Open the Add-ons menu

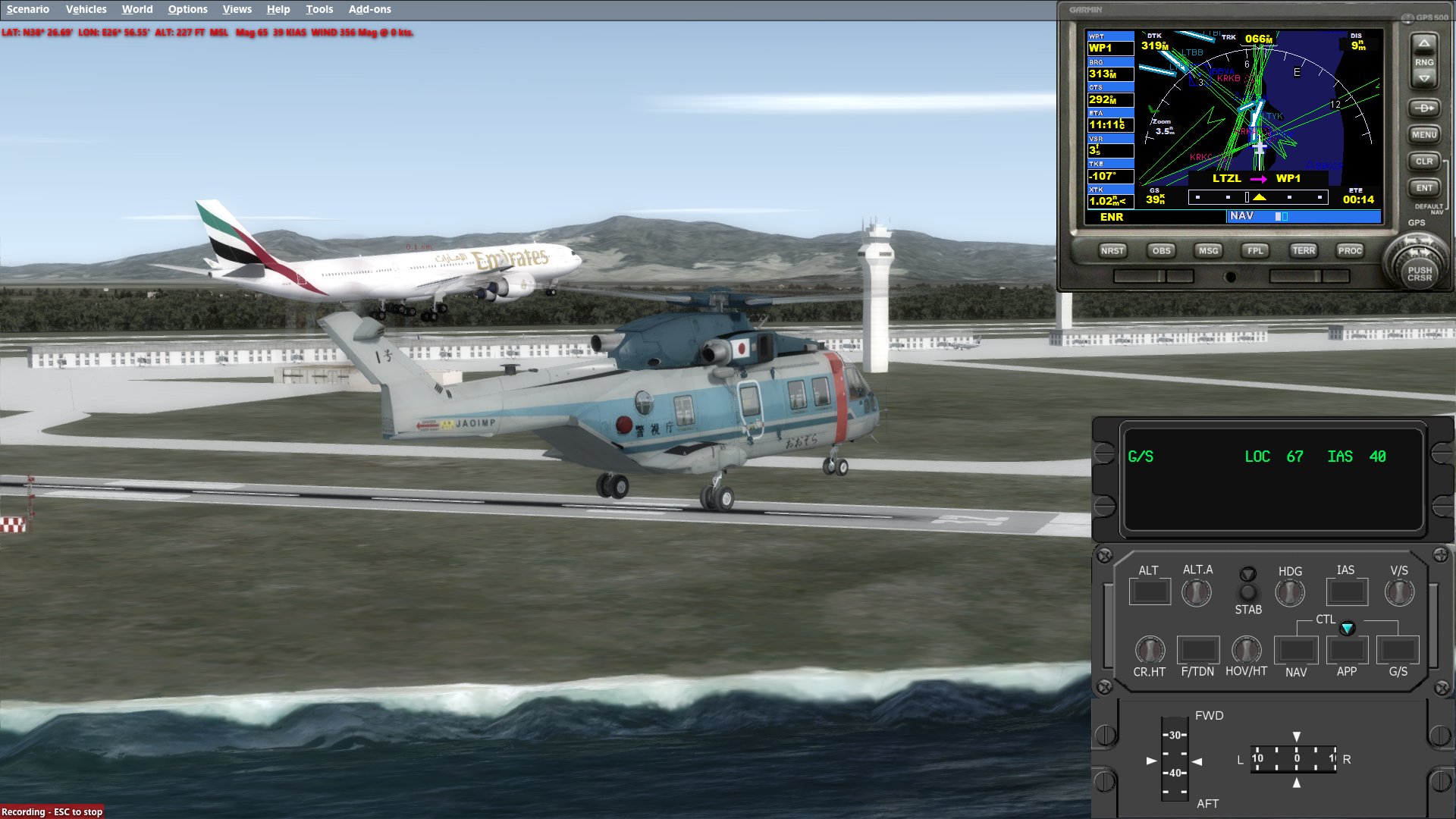pyautogui.click(x=370, y=9)
